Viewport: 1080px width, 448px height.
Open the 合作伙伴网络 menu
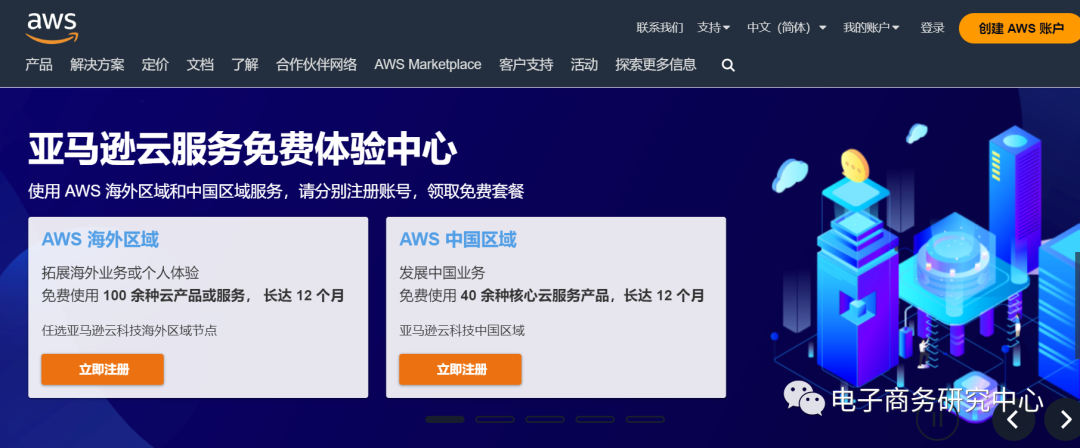pyautogui.click(x=316, y=65)
